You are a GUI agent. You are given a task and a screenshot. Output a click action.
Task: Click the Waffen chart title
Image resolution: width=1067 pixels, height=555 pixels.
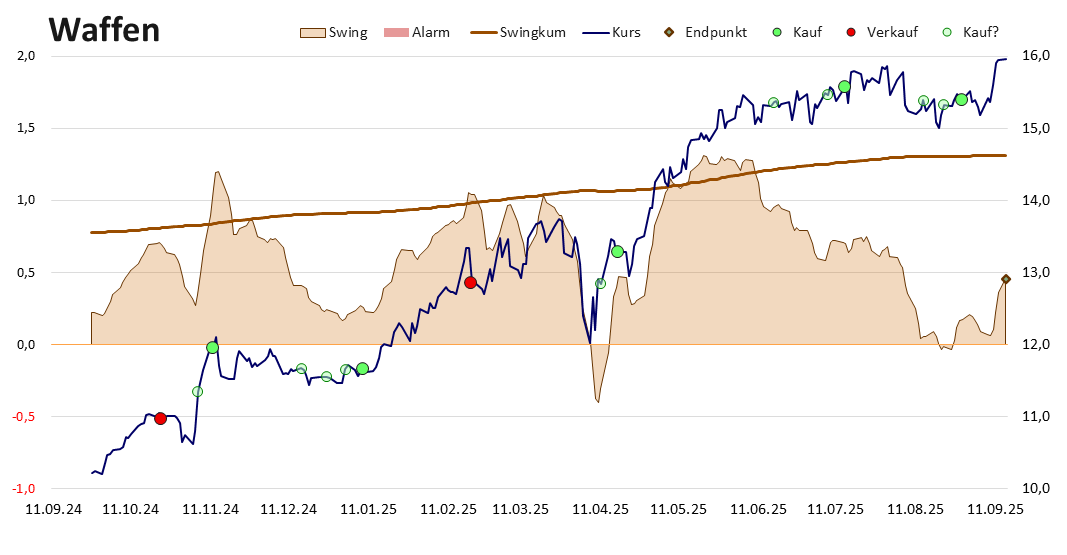[104, 30]
